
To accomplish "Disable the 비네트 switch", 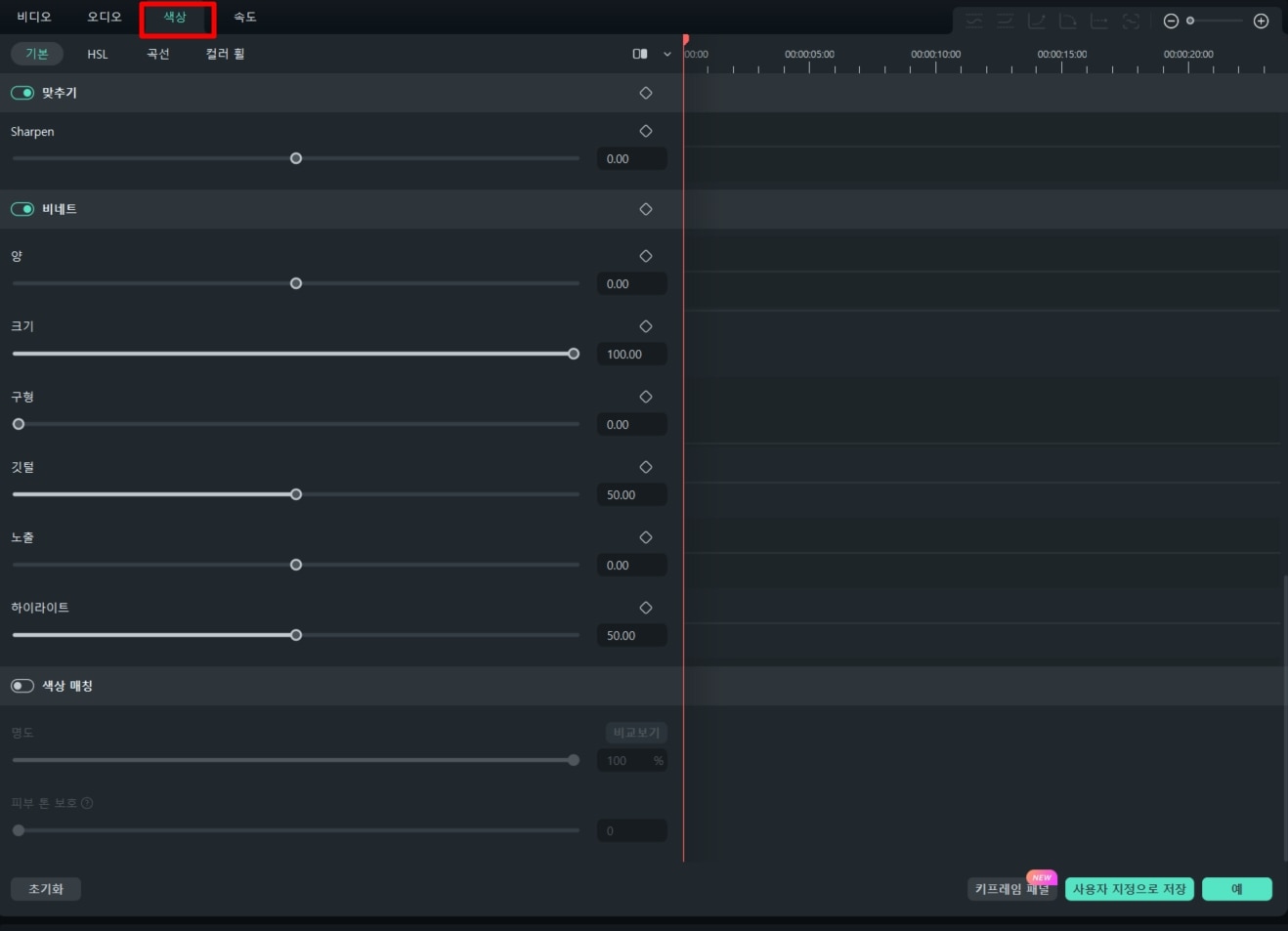I will 22,209.
